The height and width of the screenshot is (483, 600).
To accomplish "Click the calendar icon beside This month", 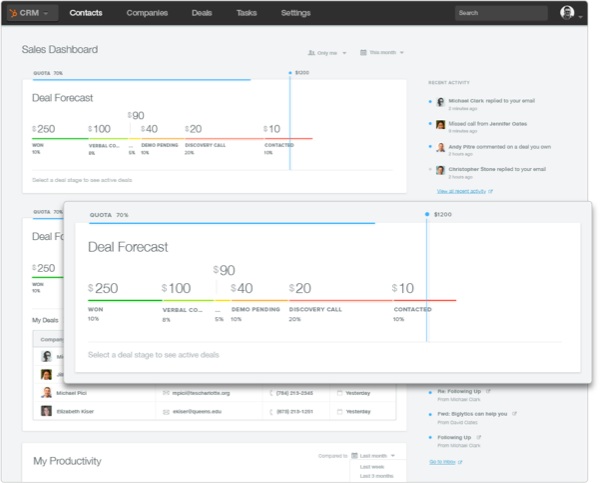I will [x=363, y=52].
